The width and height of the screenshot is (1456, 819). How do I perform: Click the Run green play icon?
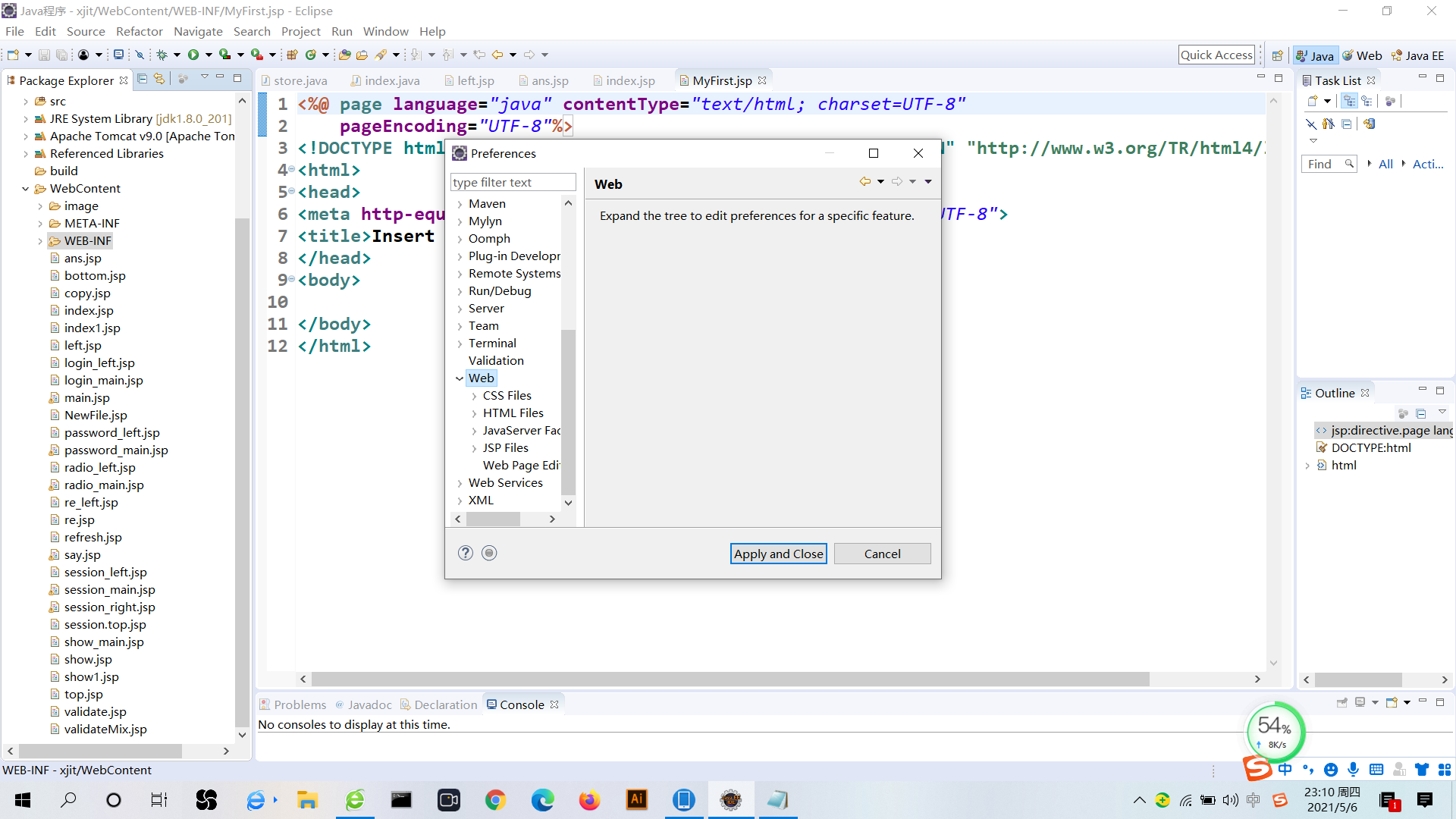tap(193, 55)
